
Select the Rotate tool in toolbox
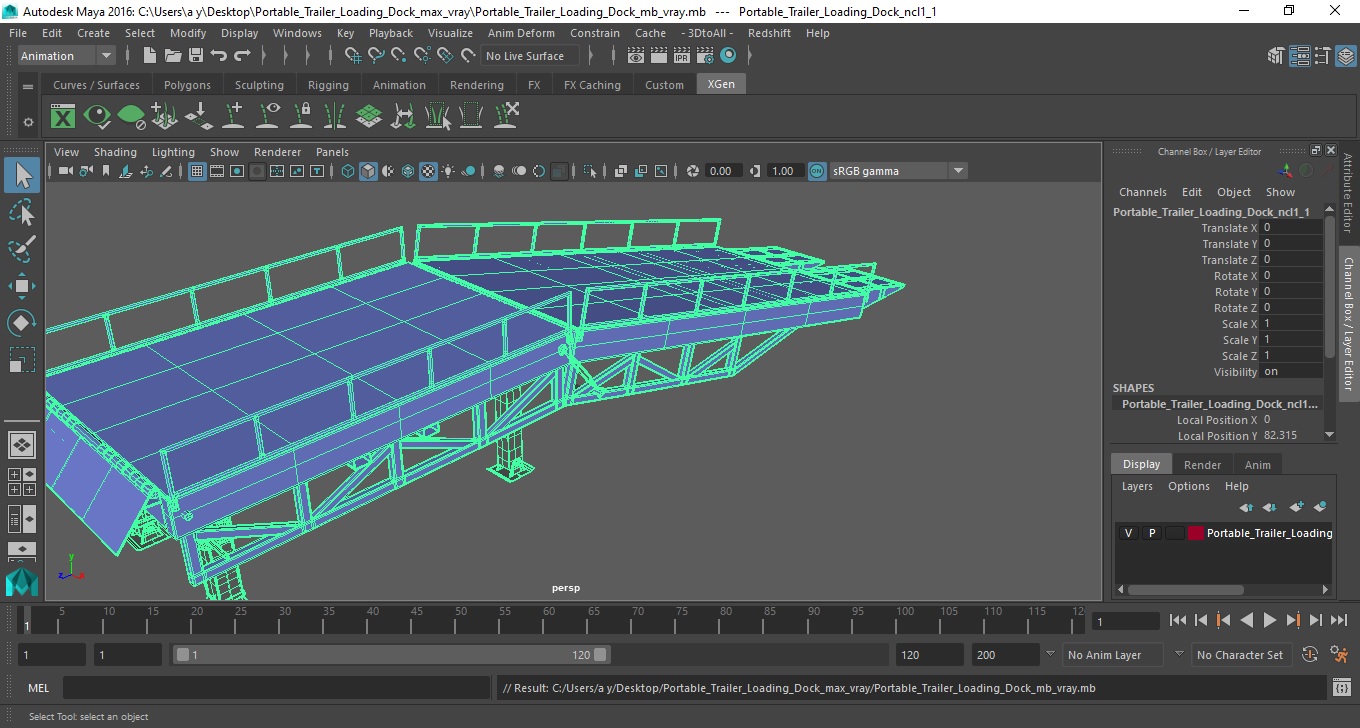(x=22, y=323)
